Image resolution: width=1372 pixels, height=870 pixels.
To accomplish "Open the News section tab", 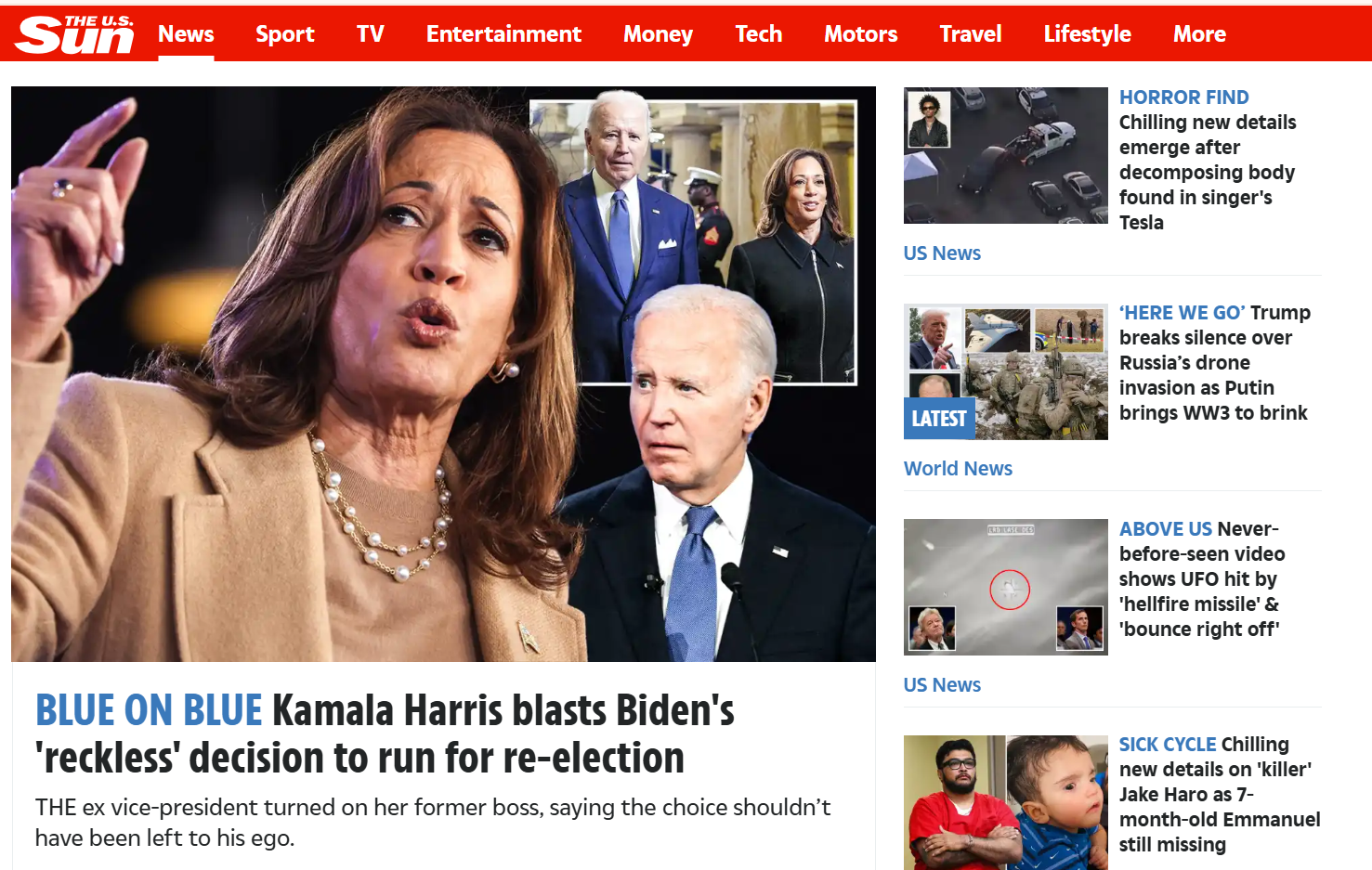I will (x=186, y=34).
